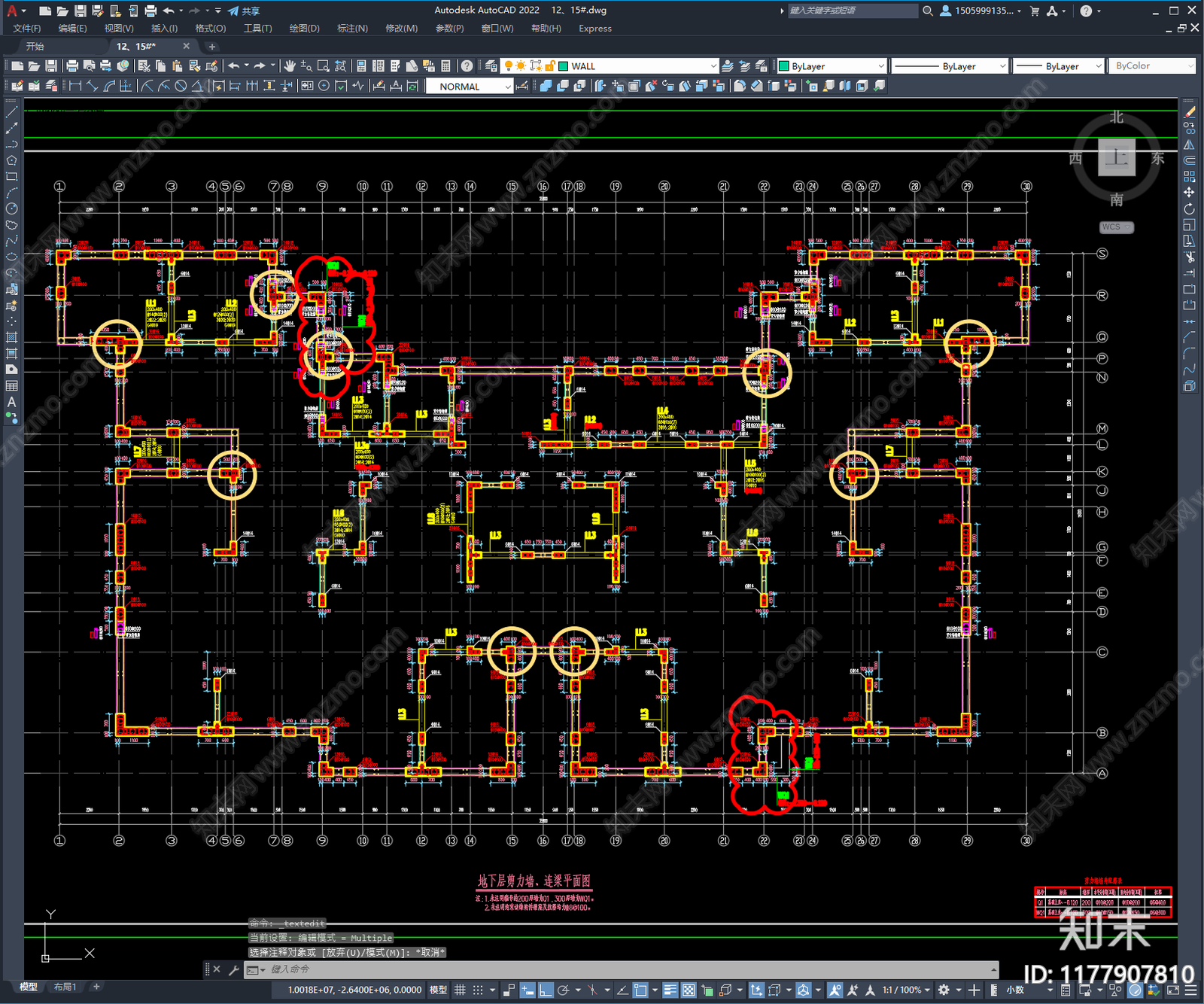Open the annotation scale 1:1 / 100% dropdown
The height and width of the screenshot is (1004, 1204).
pos(906,990)
